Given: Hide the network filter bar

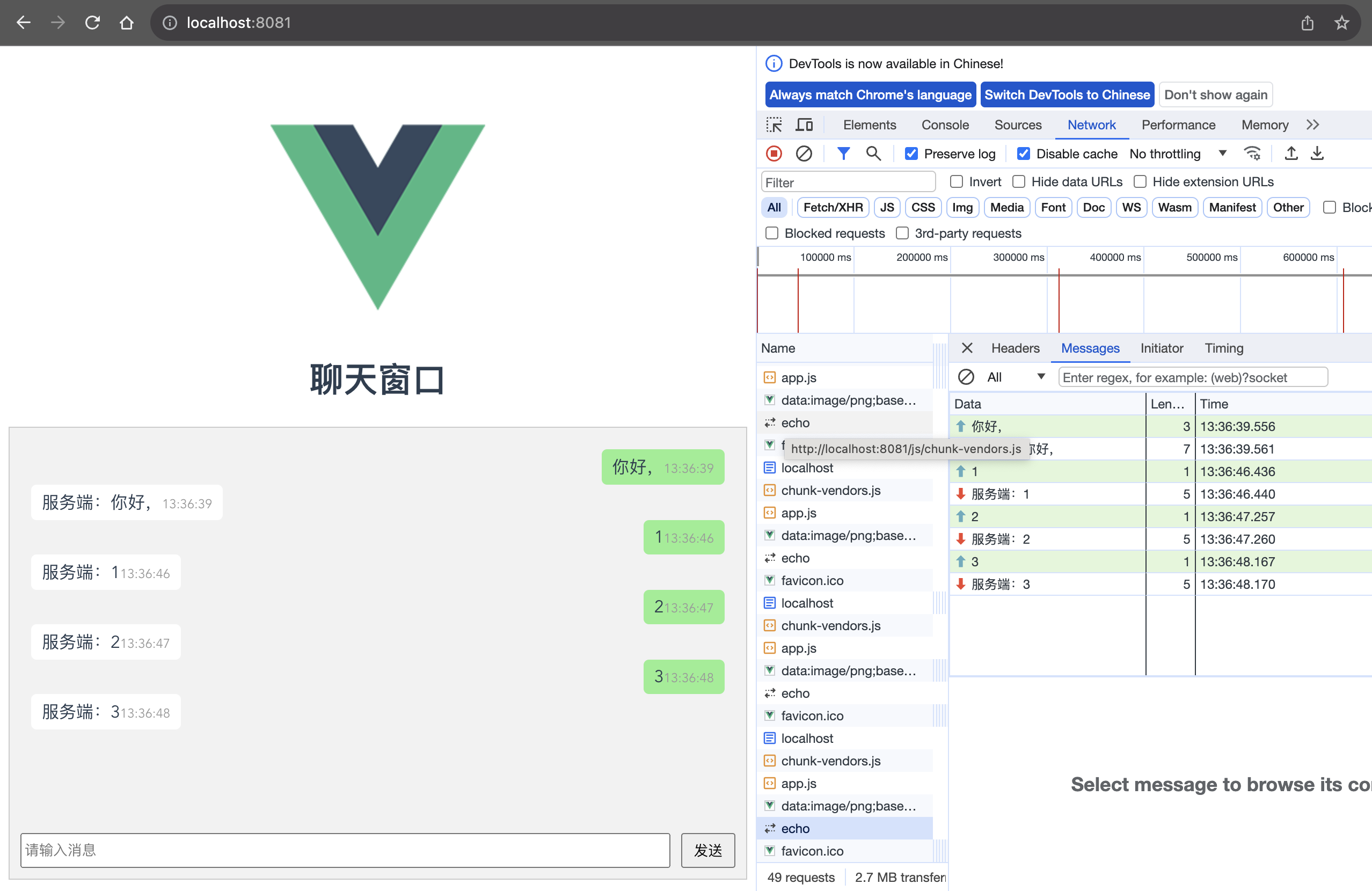Looking at the screenshot, I should pyautogui.click(x=843, y=154).
